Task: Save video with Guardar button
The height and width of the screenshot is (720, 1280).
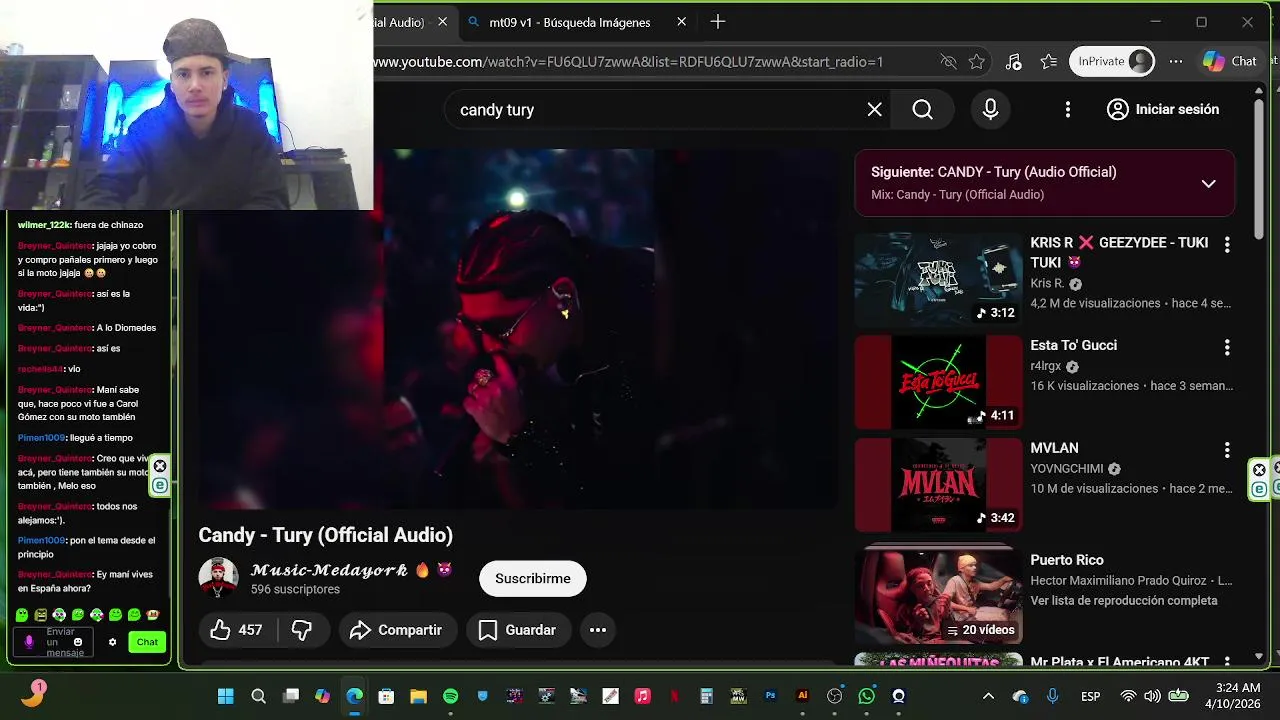Action: coord(517,630)
